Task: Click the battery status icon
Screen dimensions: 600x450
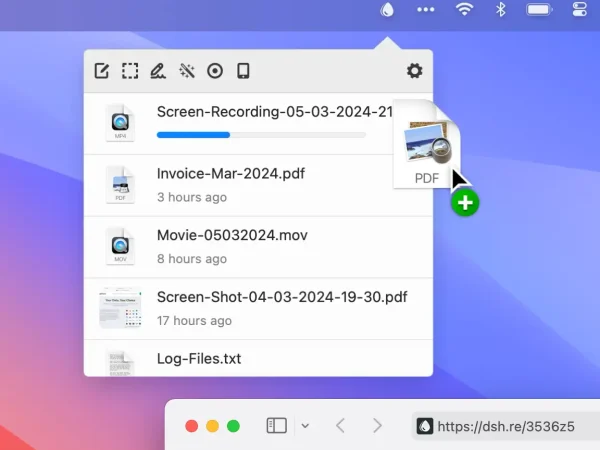Action: point(539,10)
